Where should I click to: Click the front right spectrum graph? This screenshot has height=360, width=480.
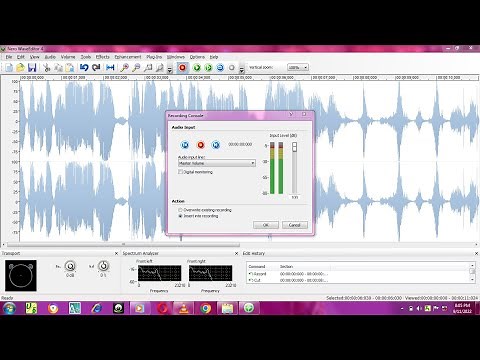210,273
